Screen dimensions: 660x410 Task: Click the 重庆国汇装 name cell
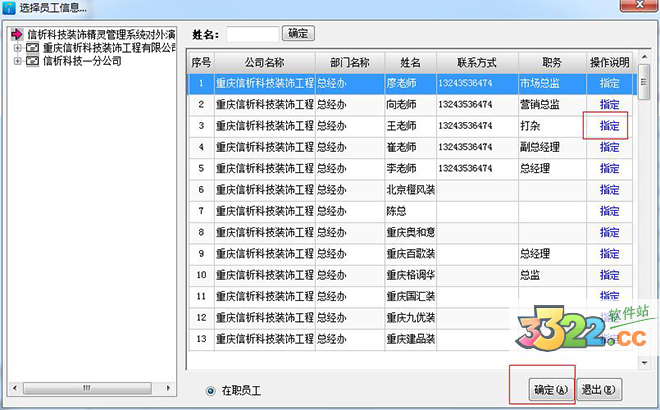410,296
